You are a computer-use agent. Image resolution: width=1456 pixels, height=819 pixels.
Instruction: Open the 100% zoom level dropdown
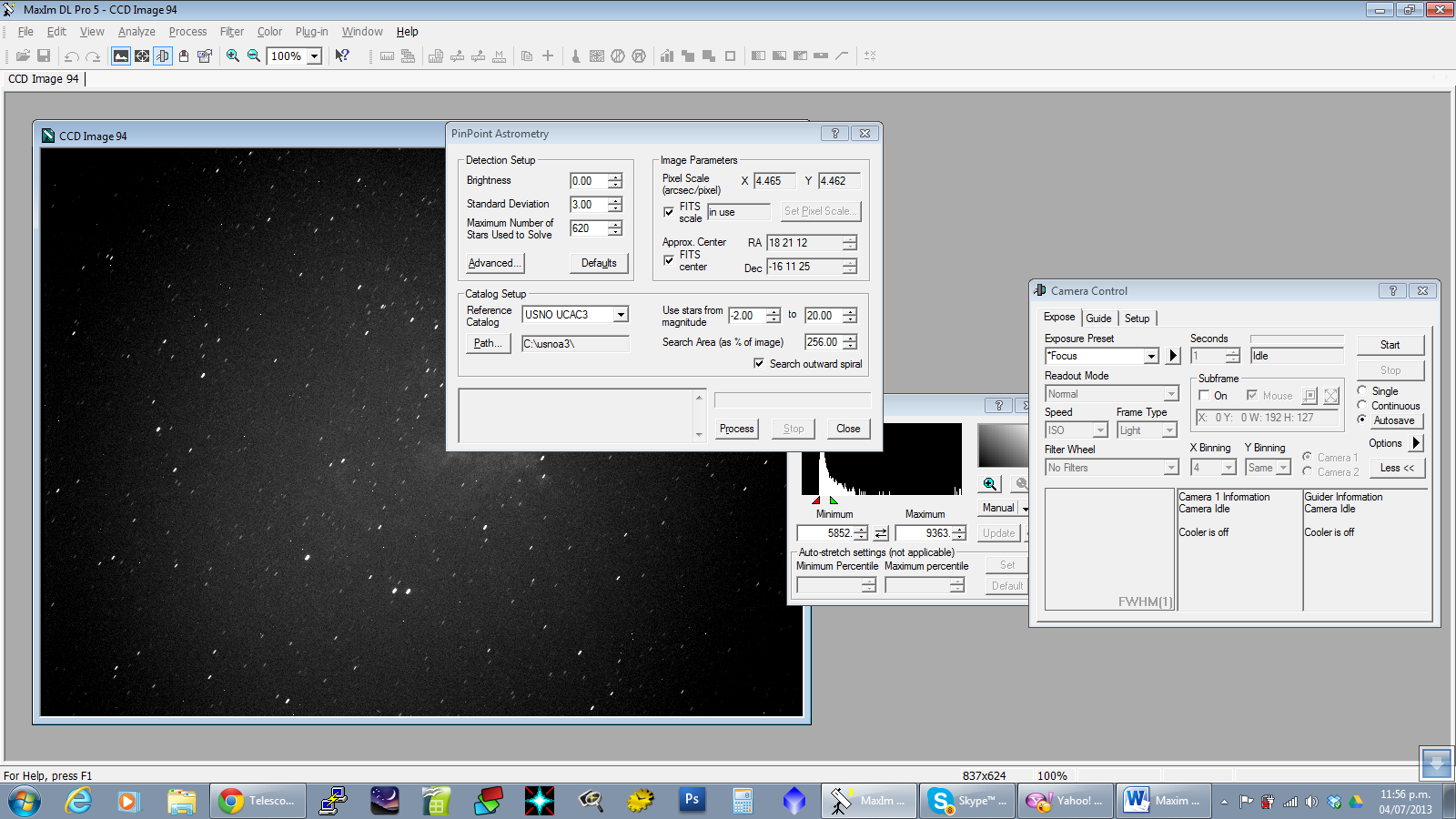click(x=314, y=56)
